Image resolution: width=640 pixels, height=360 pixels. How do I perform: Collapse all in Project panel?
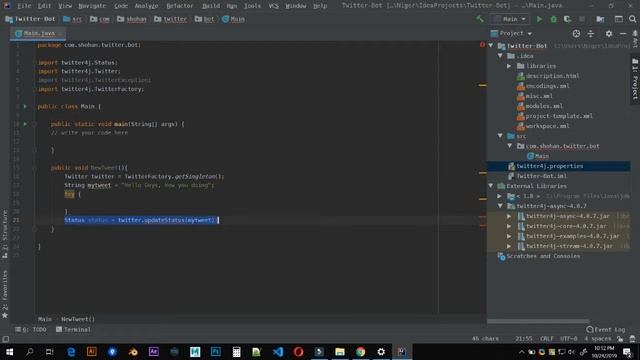point(591,33)
